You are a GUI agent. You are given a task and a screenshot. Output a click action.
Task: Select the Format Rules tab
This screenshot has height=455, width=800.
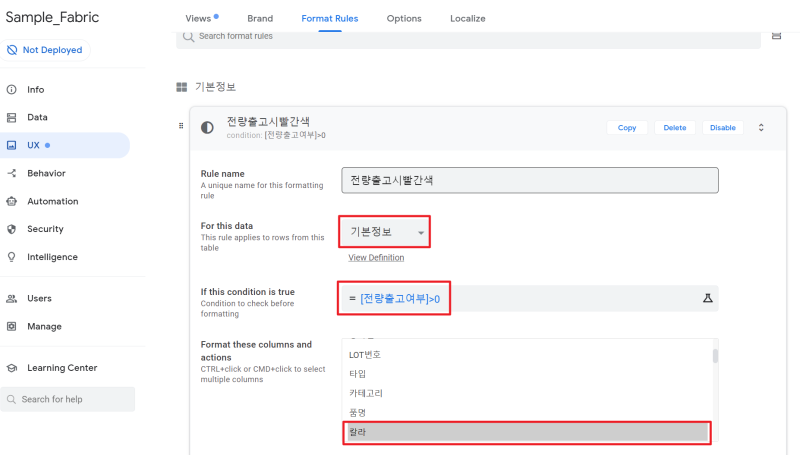tap(330, 18)
